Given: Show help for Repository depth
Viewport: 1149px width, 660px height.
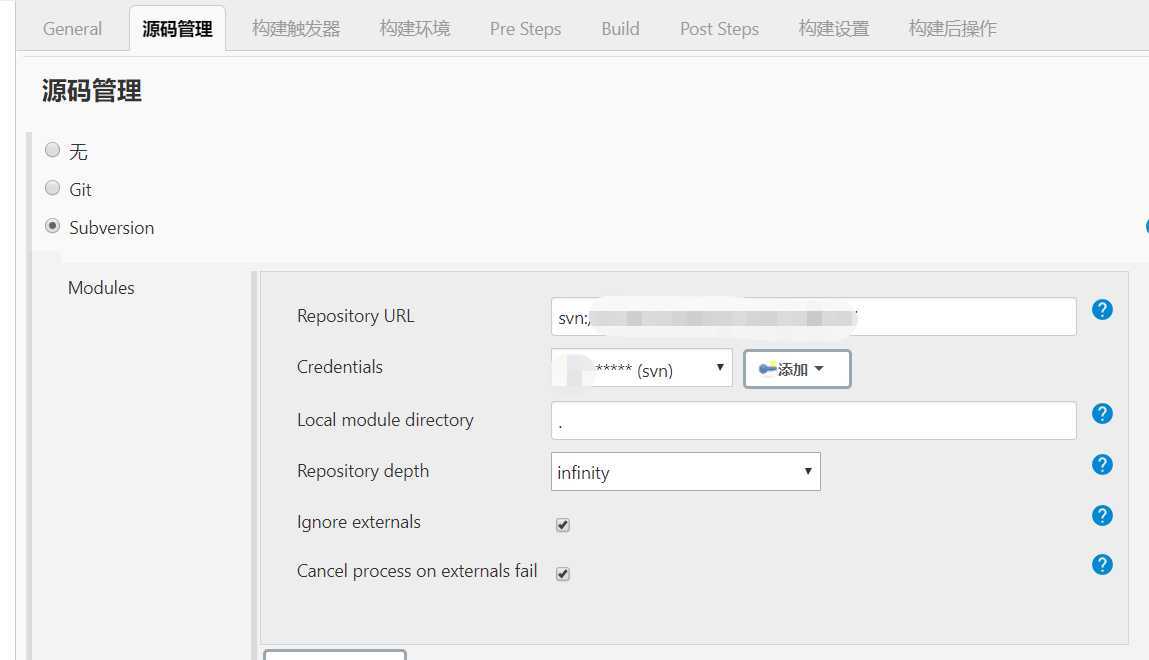Looking at the screenshot, I should pyautogui.click(x=1102, y=464).
